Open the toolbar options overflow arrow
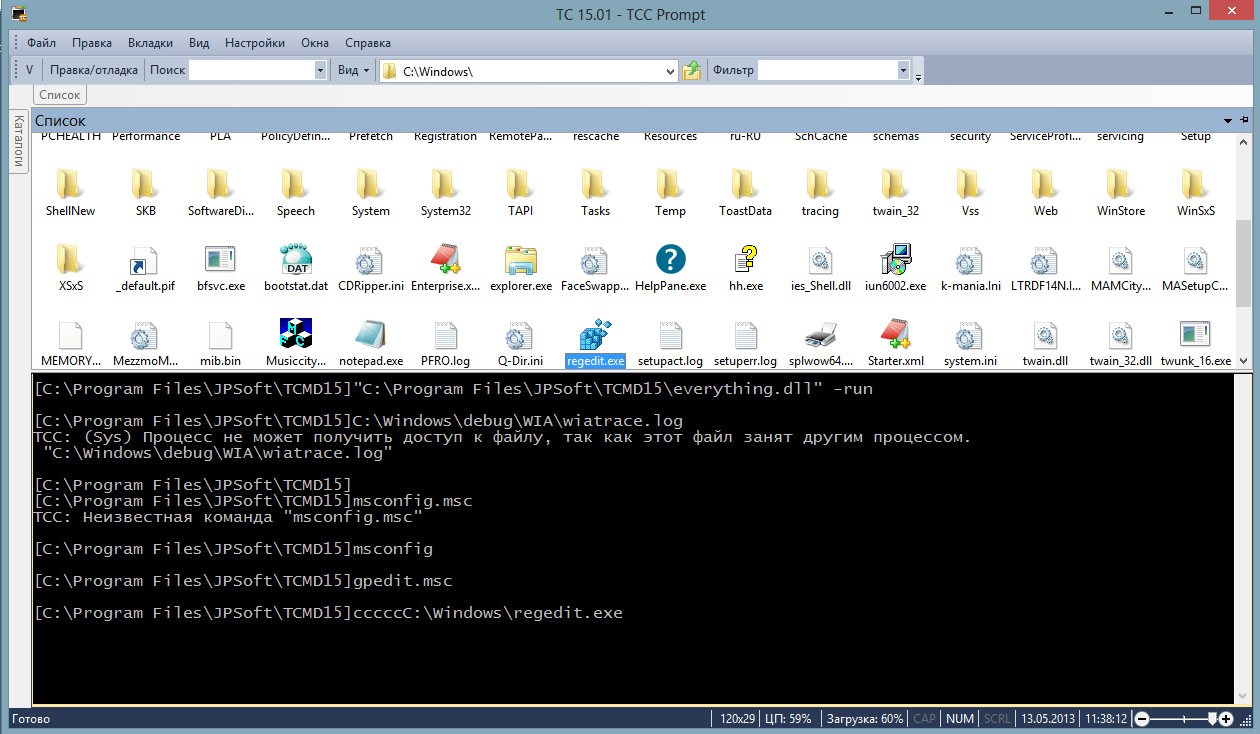This screenshot has width=1260, height=734. coord(918,75)
